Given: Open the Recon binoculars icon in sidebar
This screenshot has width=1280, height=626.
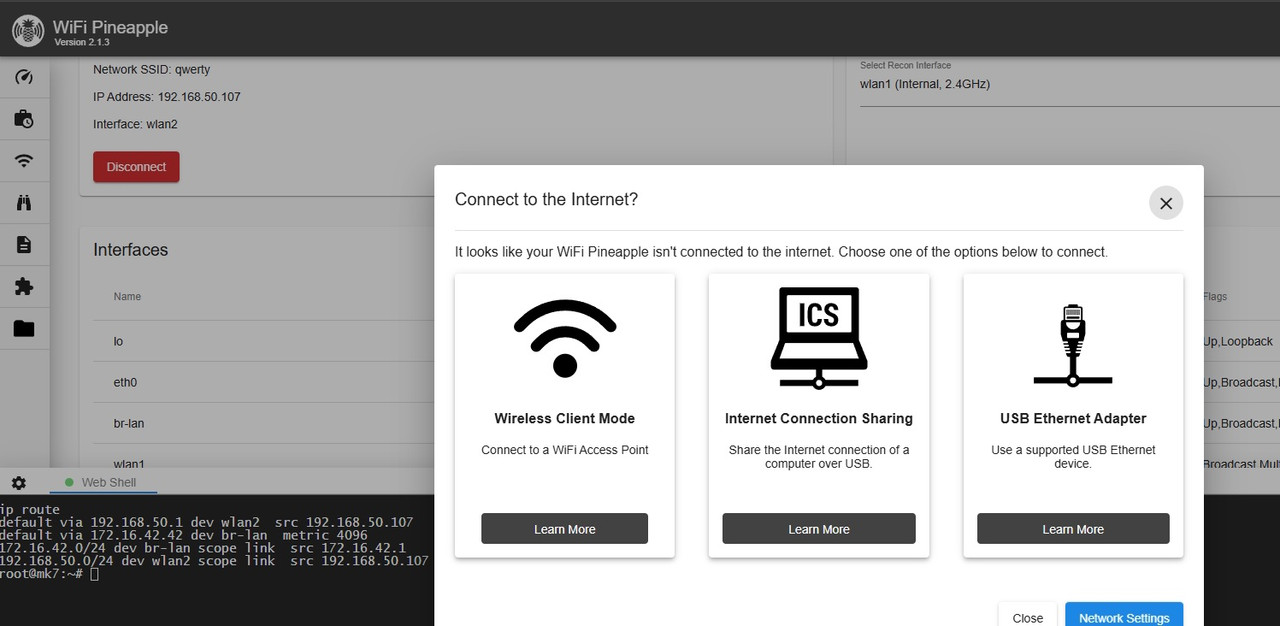Looking at the screenshot, I should click(x=24, y=202).
